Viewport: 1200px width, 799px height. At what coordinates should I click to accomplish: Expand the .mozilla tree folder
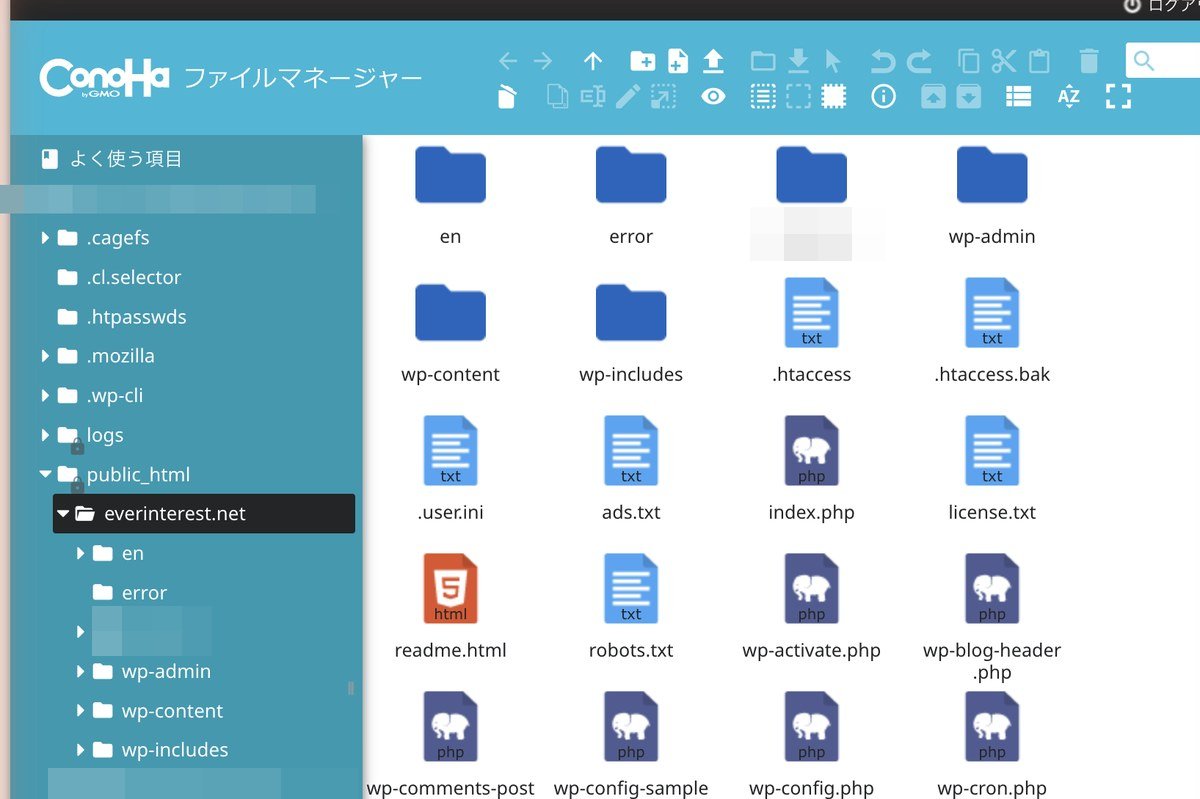(45, 356)
